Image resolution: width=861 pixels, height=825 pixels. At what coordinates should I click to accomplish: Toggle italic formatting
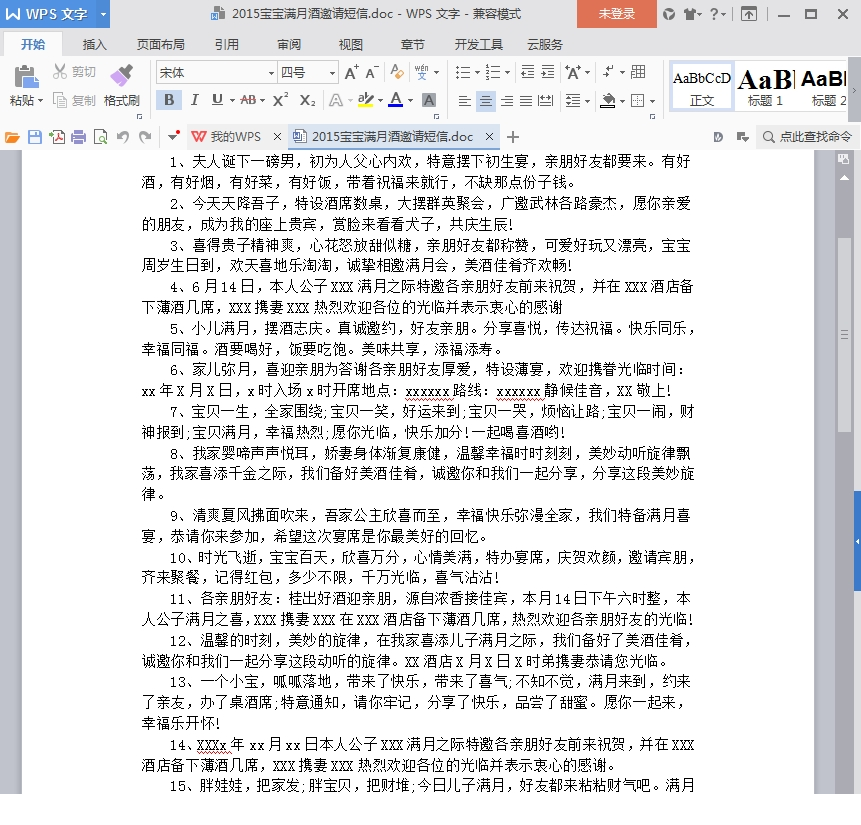tap(194, 100)
